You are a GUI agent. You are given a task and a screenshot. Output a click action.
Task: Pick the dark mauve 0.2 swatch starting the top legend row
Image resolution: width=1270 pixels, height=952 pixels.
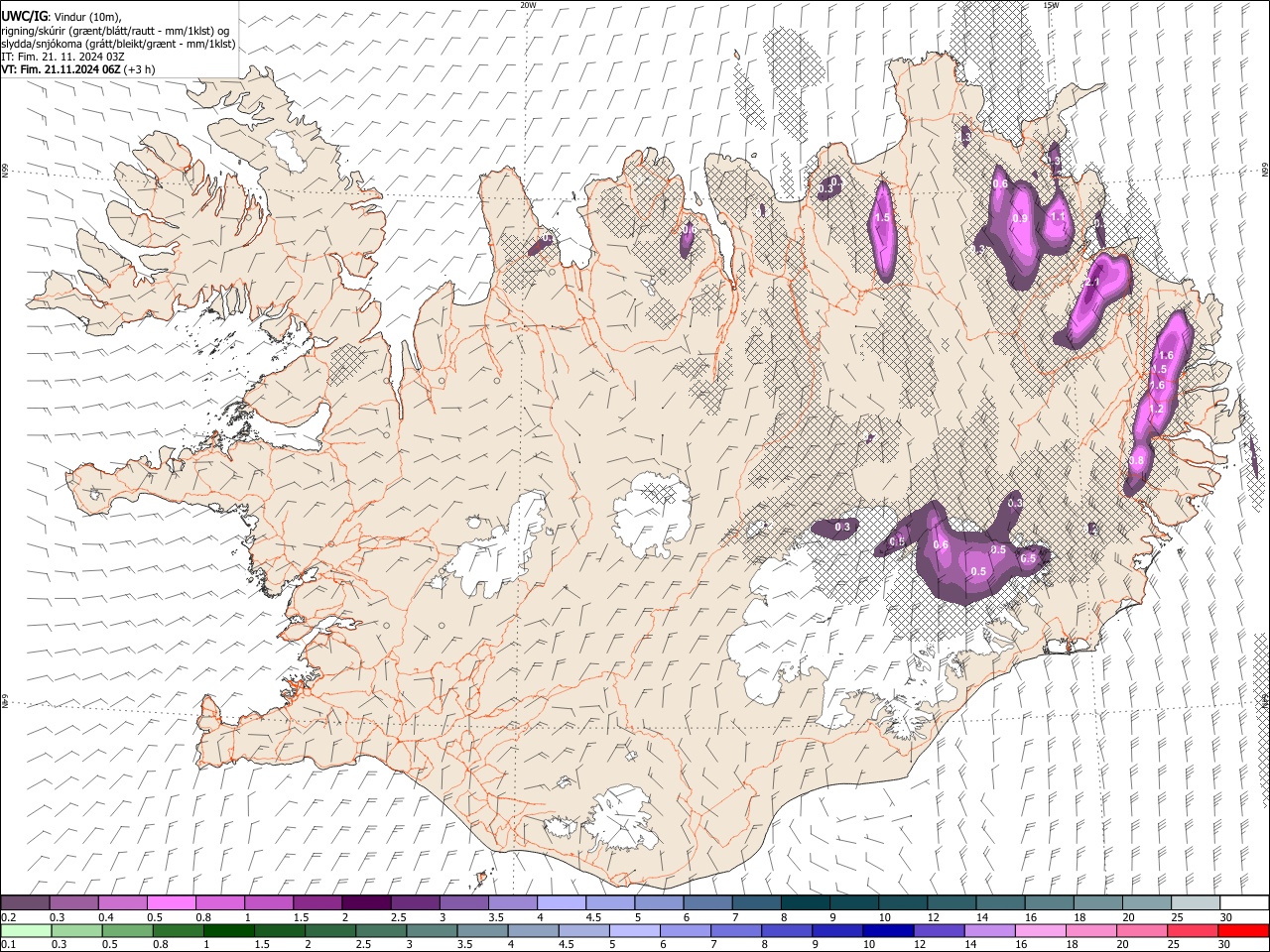[x=26, y=903]
